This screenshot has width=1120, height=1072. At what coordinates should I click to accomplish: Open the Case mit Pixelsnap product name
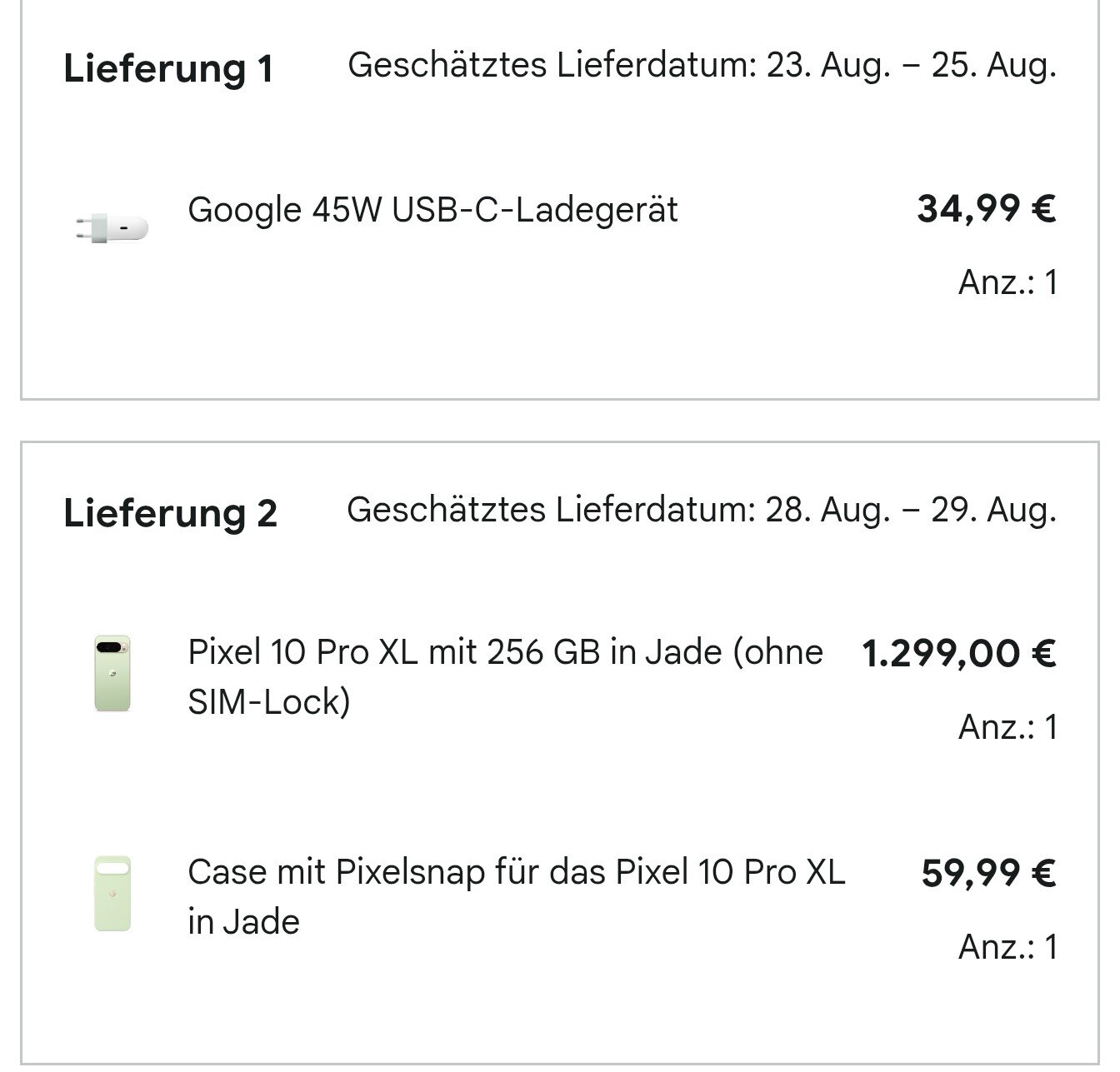[516, 872]
